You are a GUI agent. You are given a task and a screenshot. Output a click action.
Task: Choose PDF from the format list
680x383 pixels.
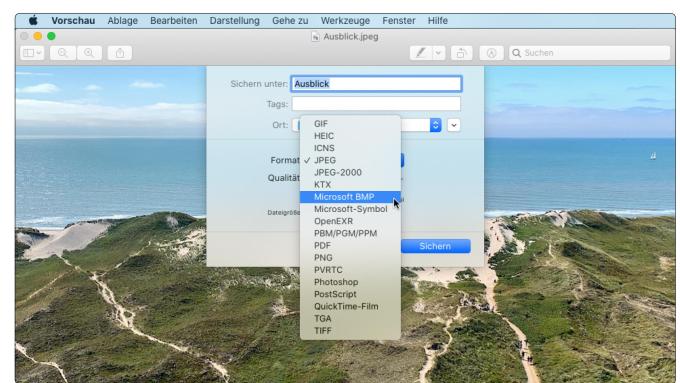(x=350, y=246)
